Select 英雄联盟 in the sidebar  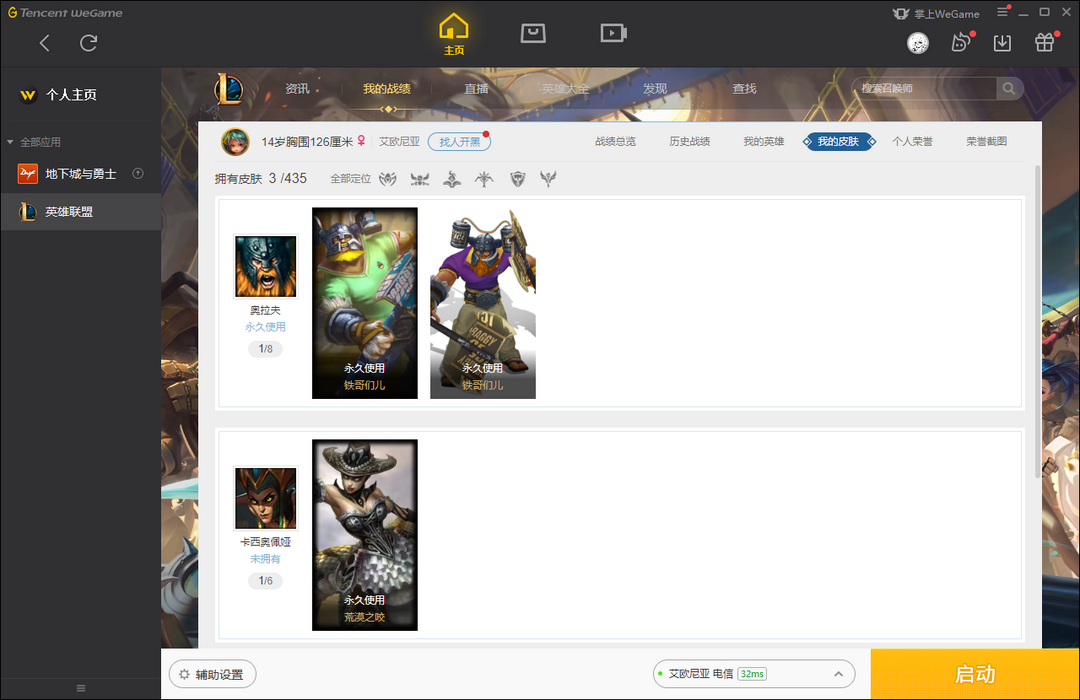point(81,212)
